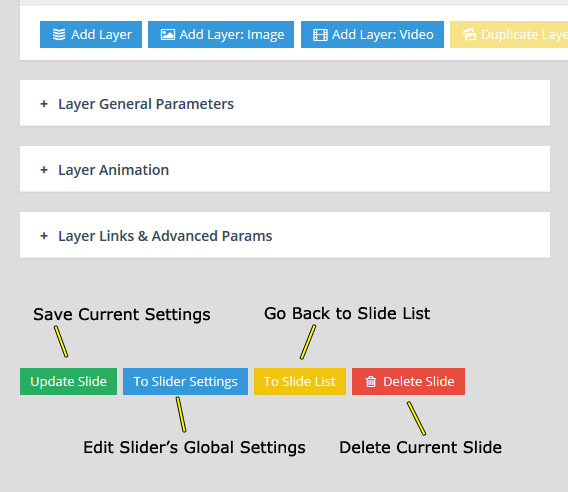Click the plus icon beside Layer General Parameters
This screenshot has height=492, width=568.
click(x=44, y=104)
